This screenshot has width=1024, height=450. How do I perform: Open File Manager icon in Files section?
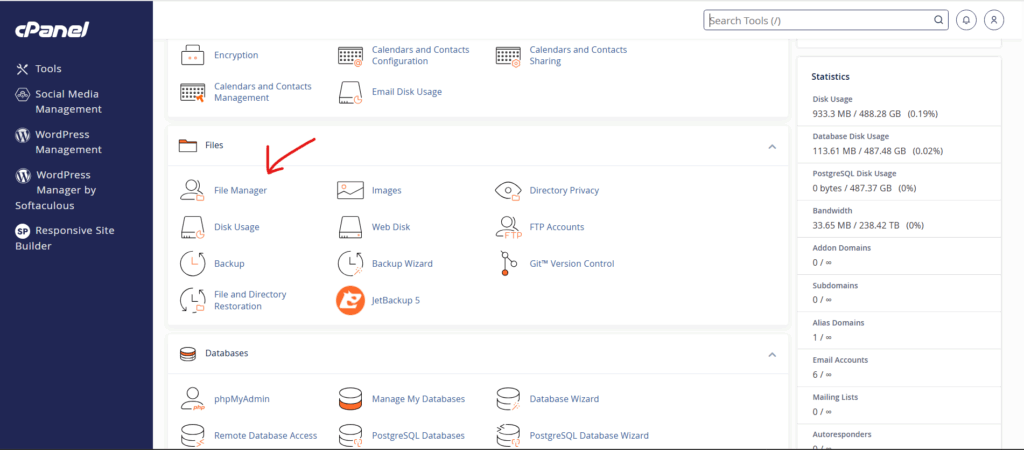coord(192,190)
